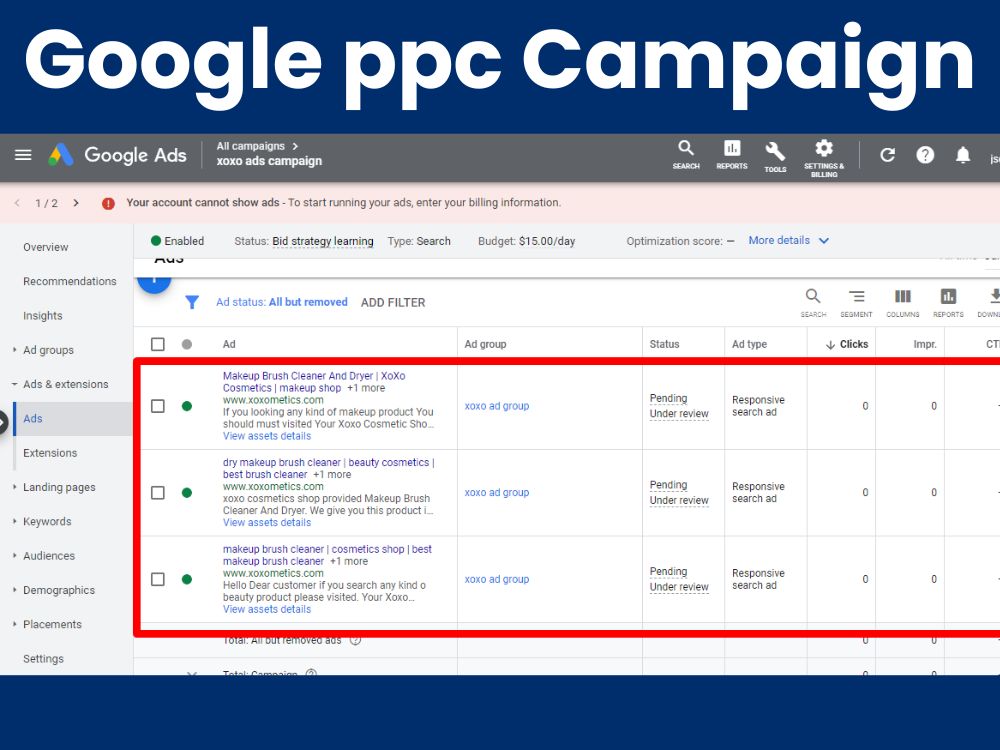Select the dry makeup brush cleaner ad checkbox
1000x750 pixels.
158,493
